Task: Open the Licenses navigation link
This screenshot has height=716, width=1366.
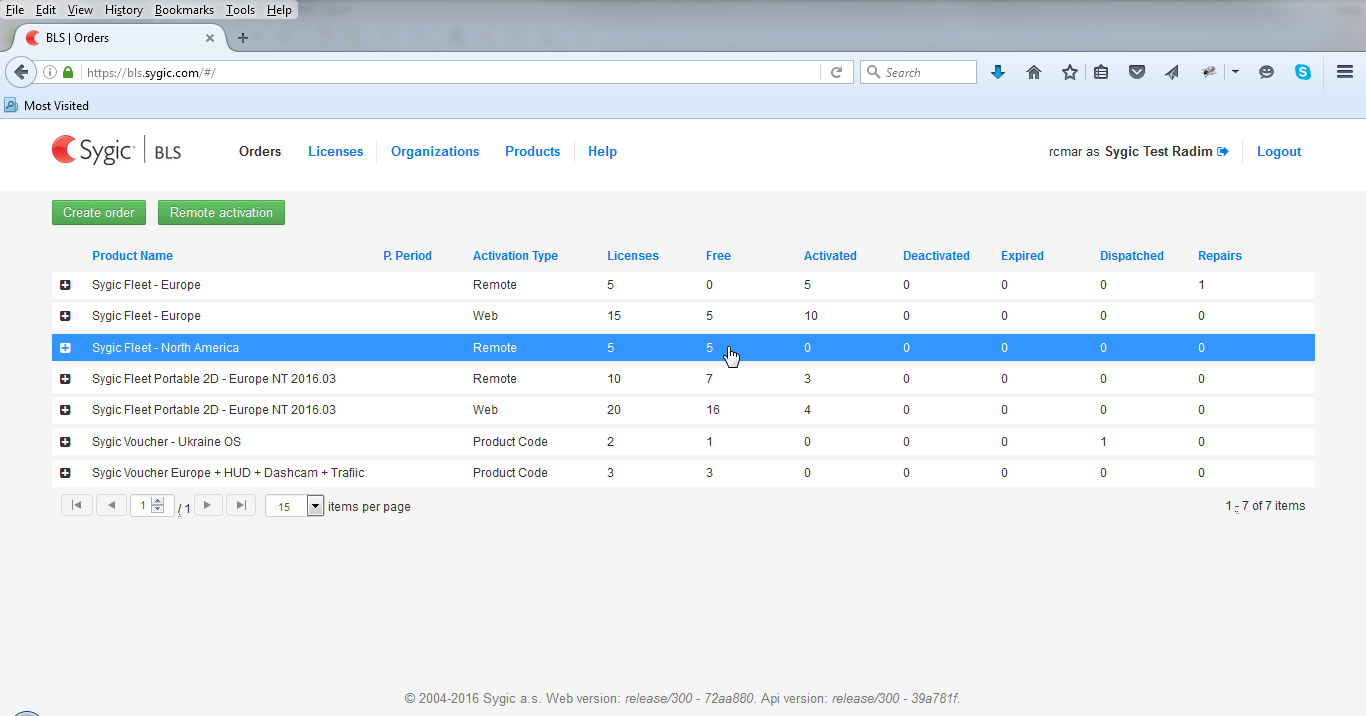Action: pyautogui.click(x=336, y=152)
